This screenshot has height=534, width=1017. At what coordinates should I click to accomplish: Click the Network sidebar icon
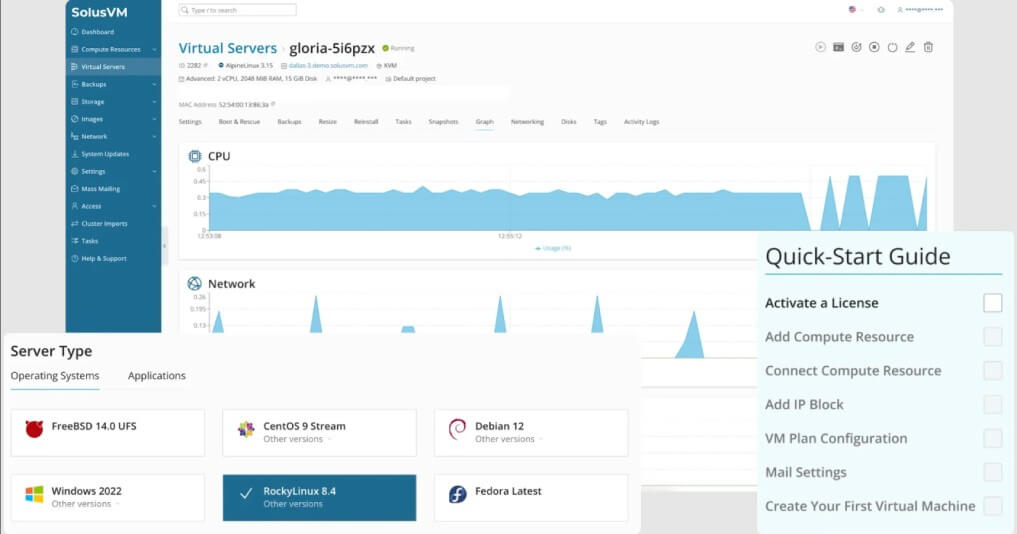[x=75, y=137]
